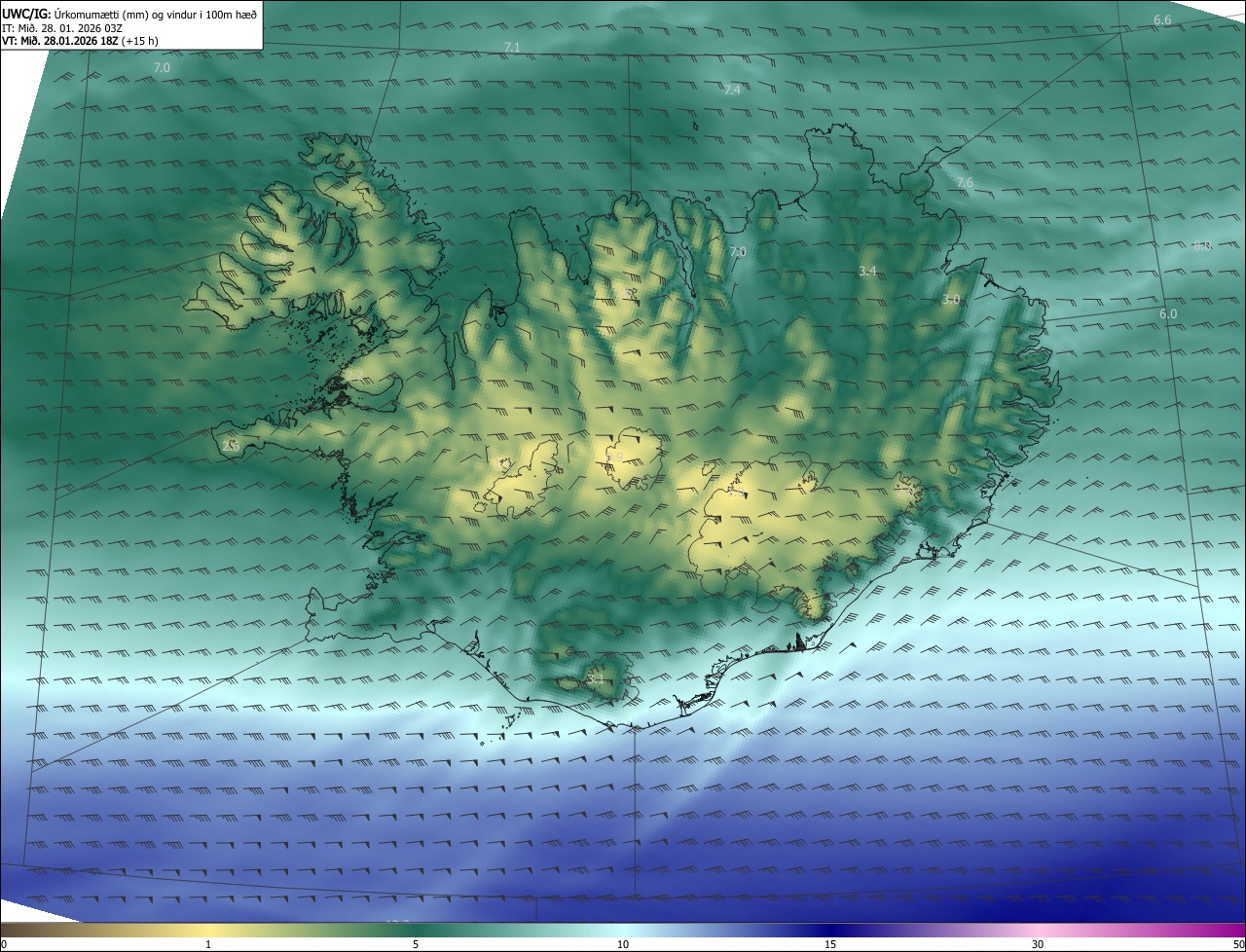Click the "2.6" value on the map

point(231,445)
